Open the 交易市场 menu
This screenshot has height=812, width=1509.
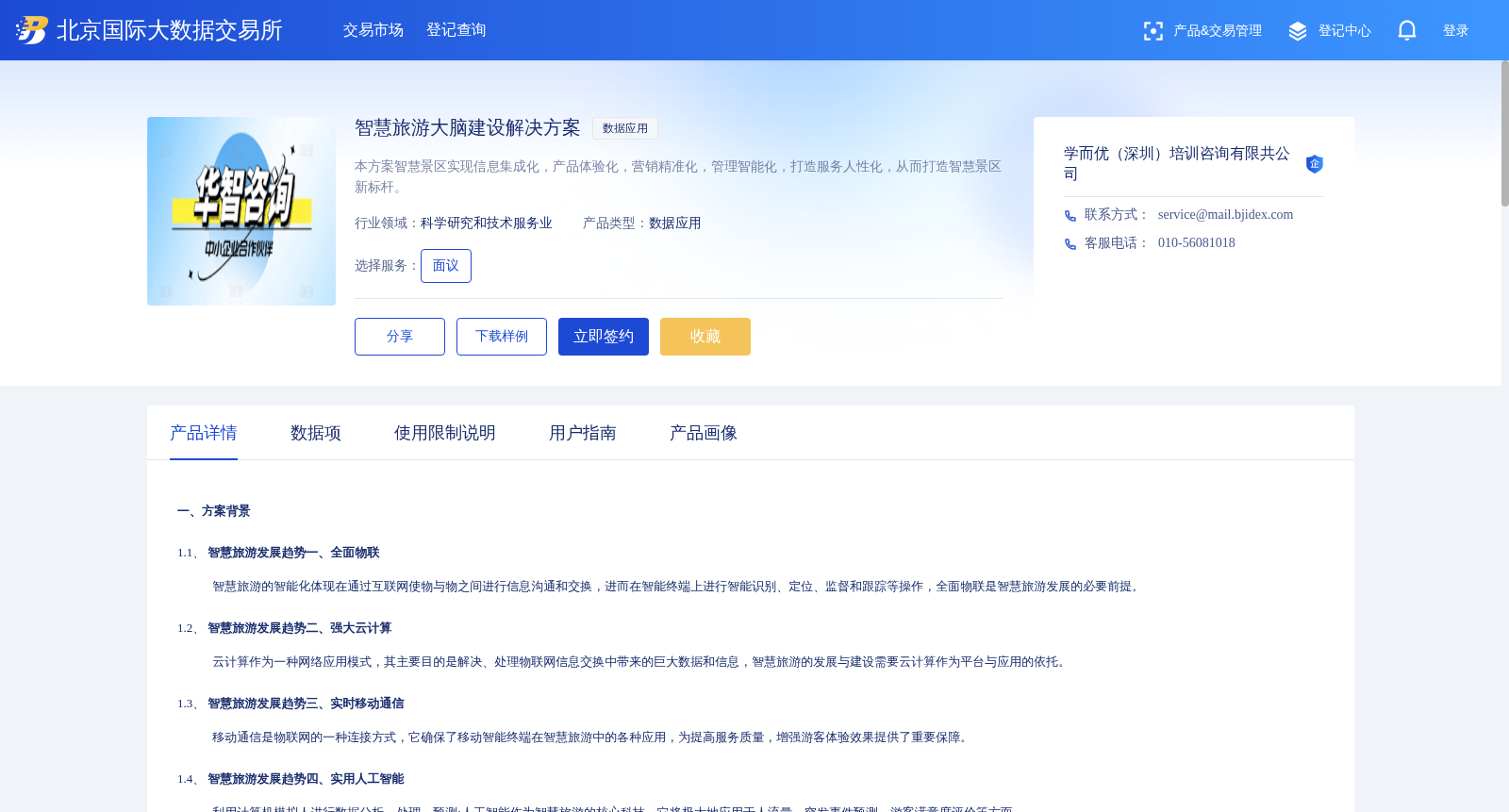(x=373, y=30)
